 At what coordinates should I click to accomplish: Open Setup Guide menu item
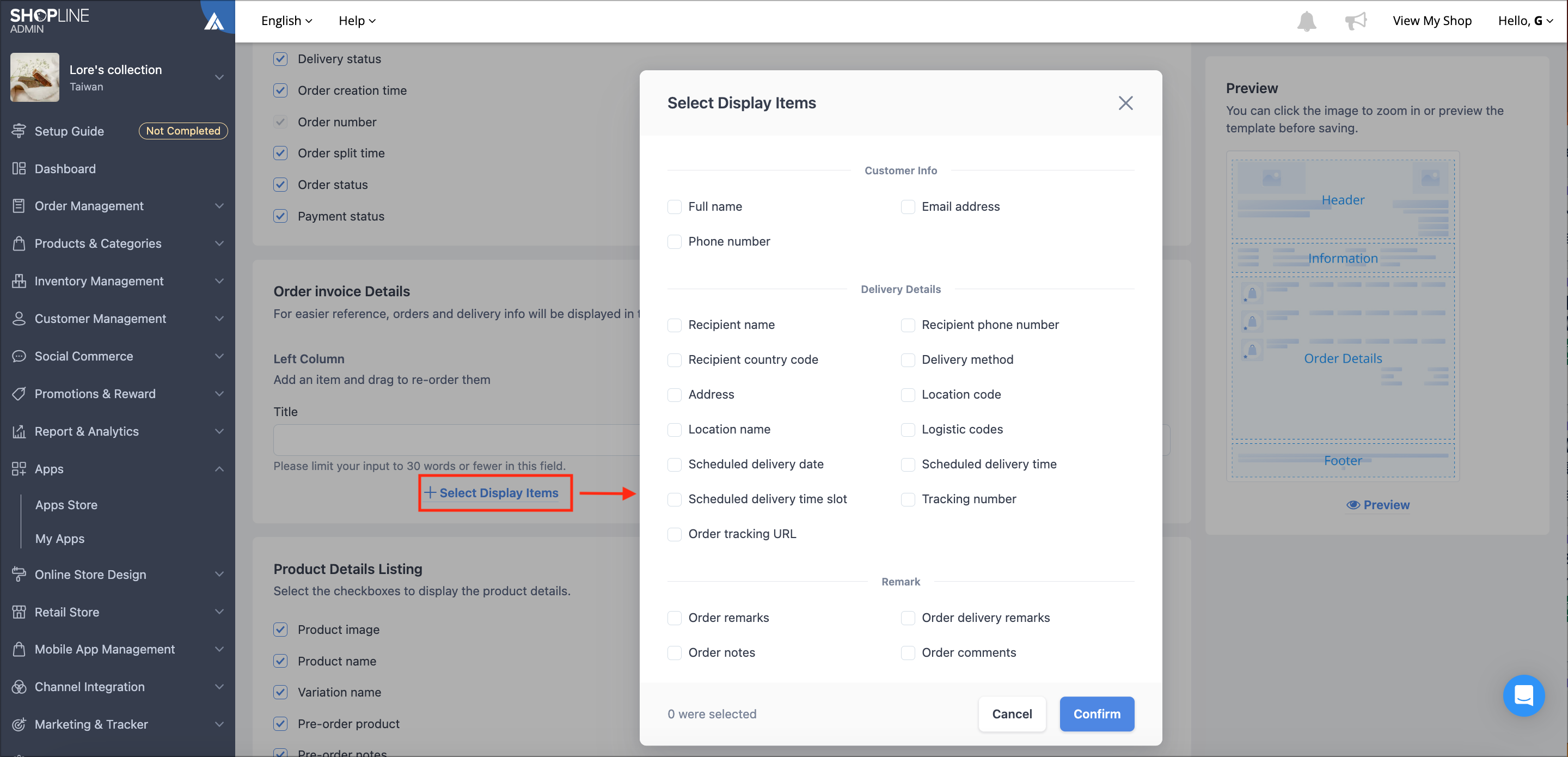pos(69,131)
